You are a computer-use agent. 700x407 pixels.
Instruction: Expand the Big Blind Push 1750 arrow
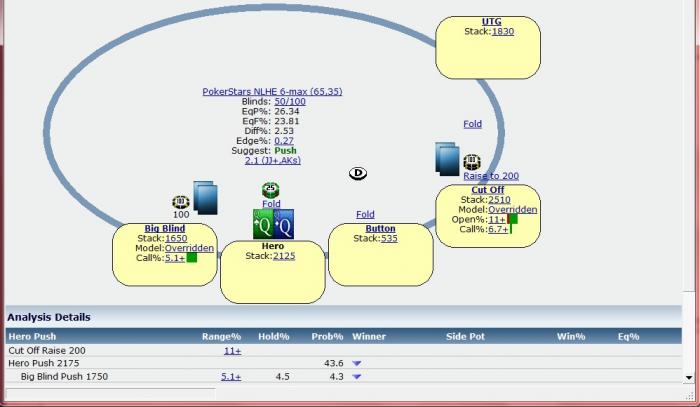[356, 377]
